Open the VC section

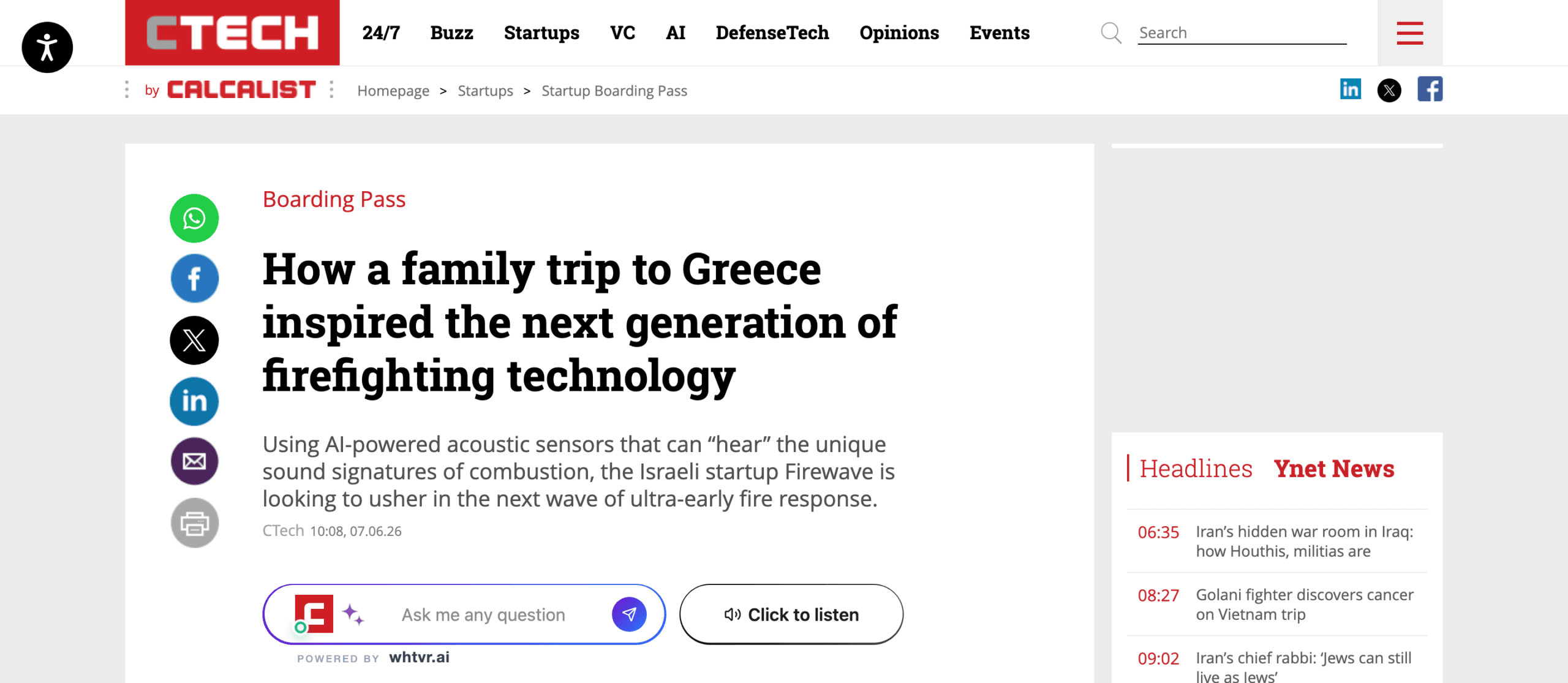tap(622, 32)
